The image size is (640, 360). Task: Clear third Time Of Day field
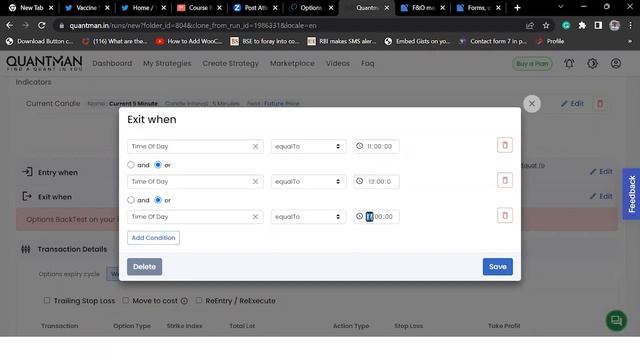[255, 217]
